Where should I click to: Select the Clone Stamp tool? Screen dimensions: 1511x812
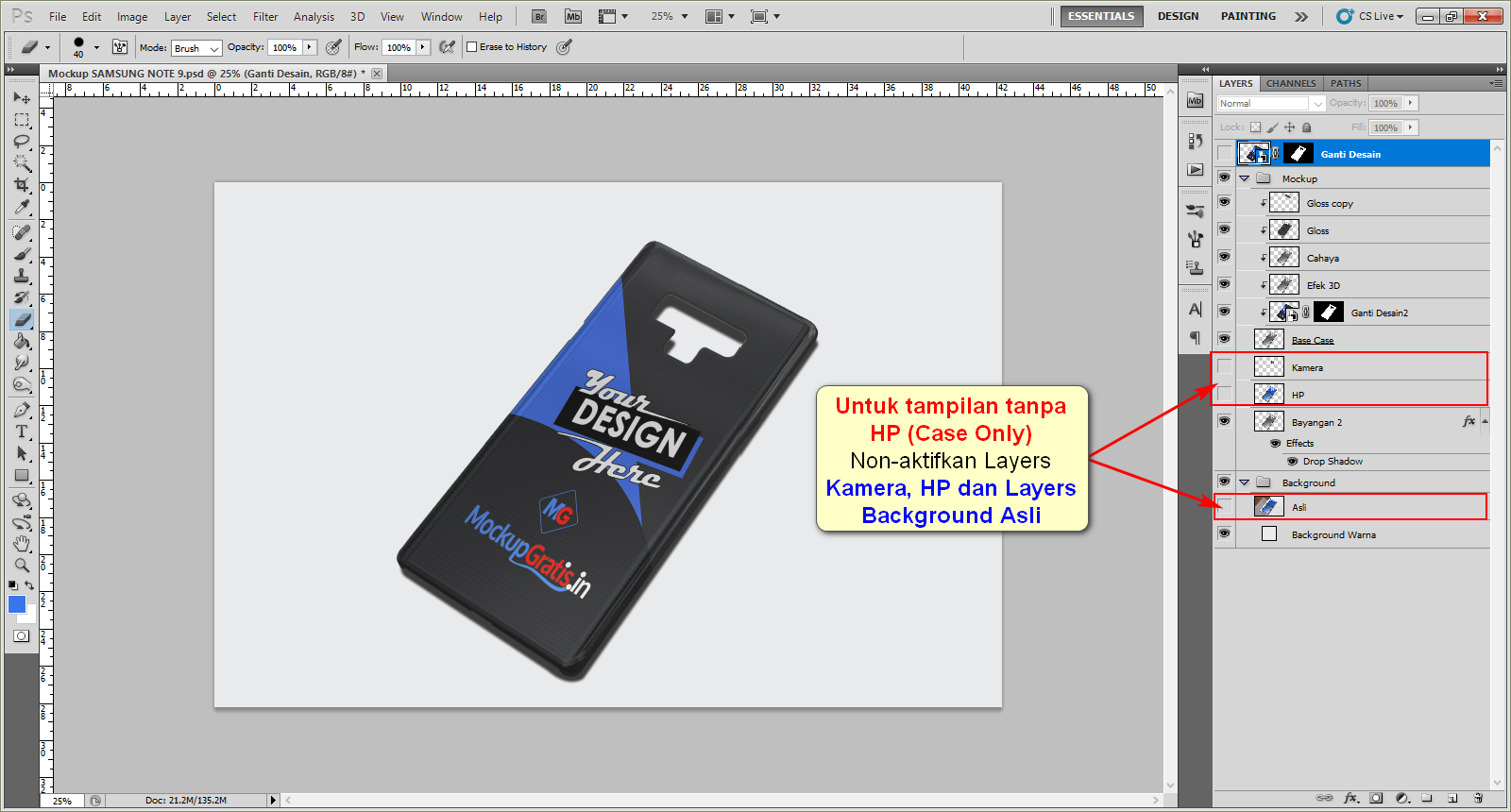22,276
